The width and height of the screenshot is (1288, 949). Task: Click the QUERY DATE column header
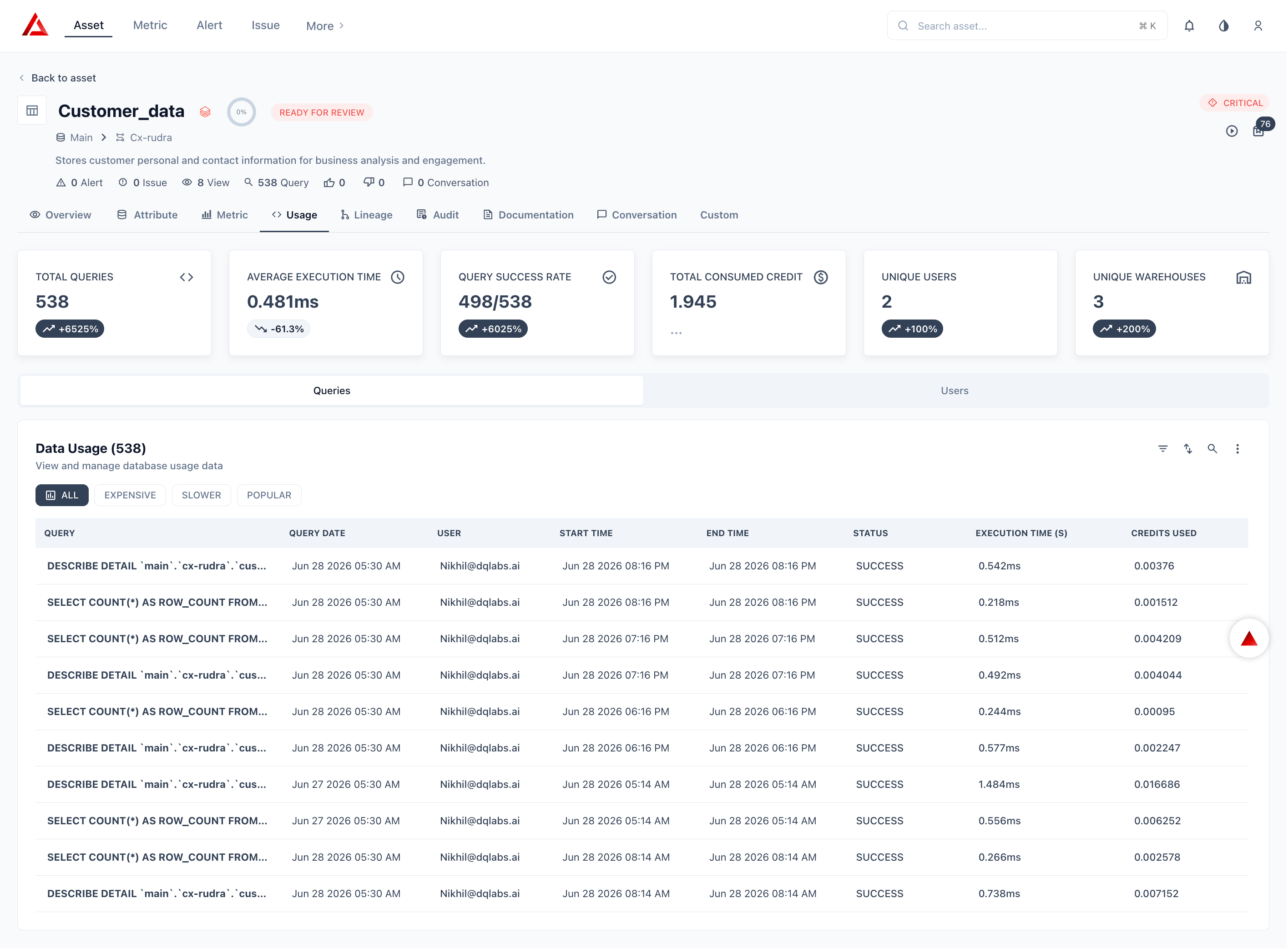[x=317, y=533]
